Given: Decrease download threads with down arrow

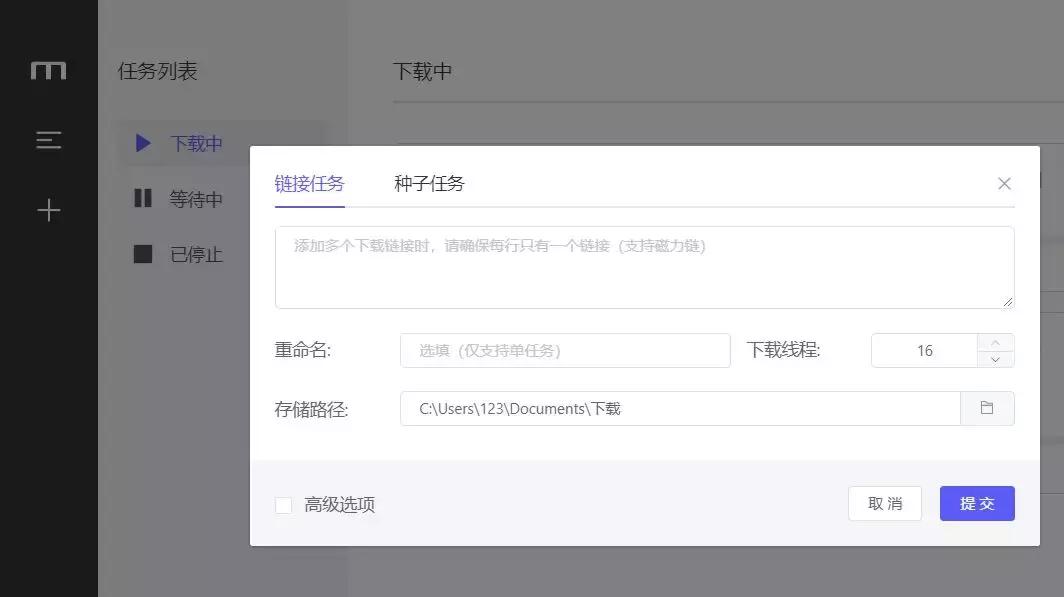Looking at the screenshot, I should [995, 358].
